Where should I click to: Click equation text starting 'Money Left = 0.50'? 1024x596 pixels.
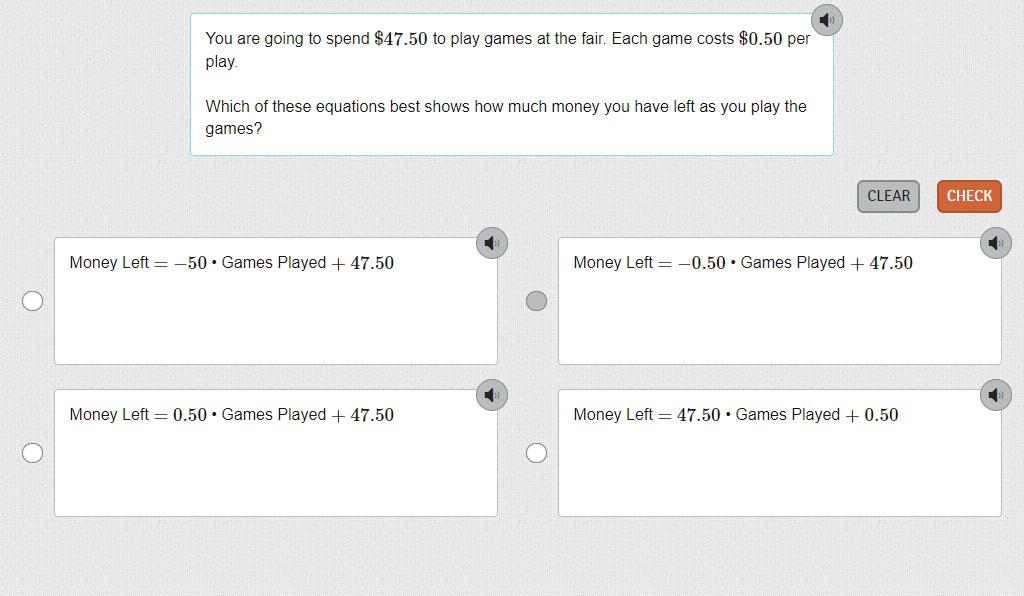pyautogui.click(x=231, y=415)
